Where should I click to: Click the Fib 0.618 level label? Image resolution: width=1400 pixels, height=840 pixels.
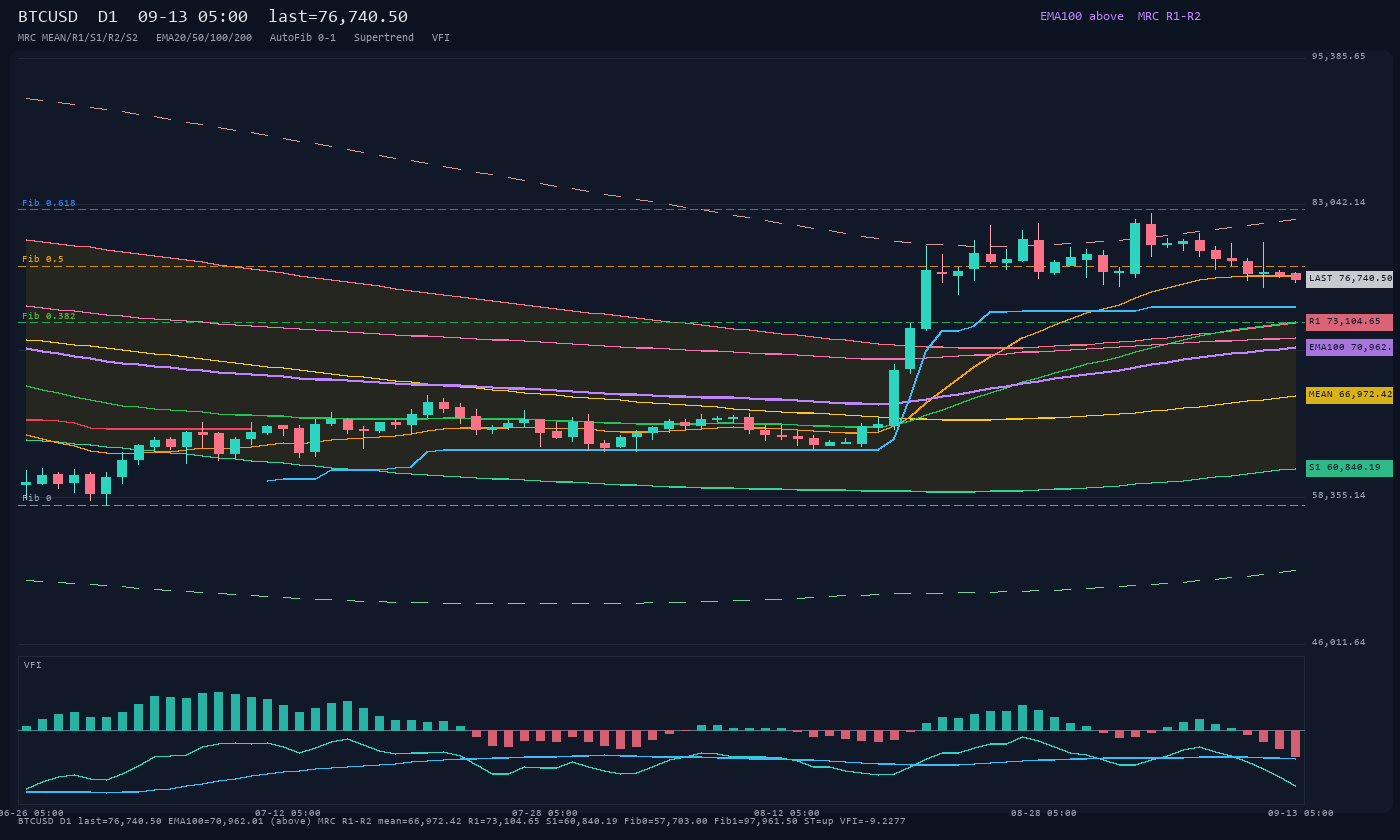tap(49, 203)
